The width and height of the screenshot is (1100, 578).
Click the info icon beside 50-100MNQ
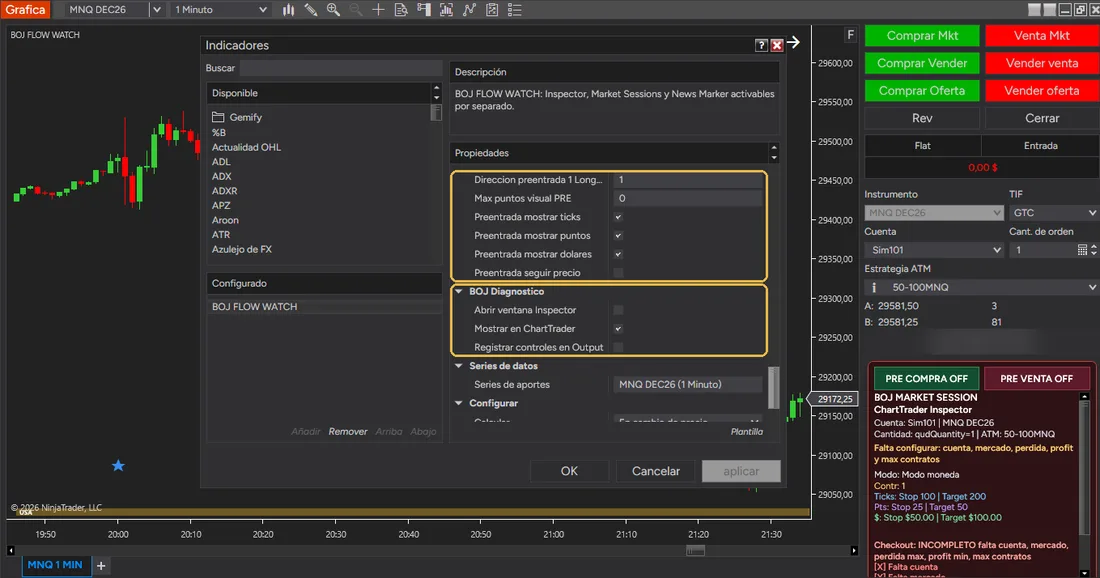[873, 287]
